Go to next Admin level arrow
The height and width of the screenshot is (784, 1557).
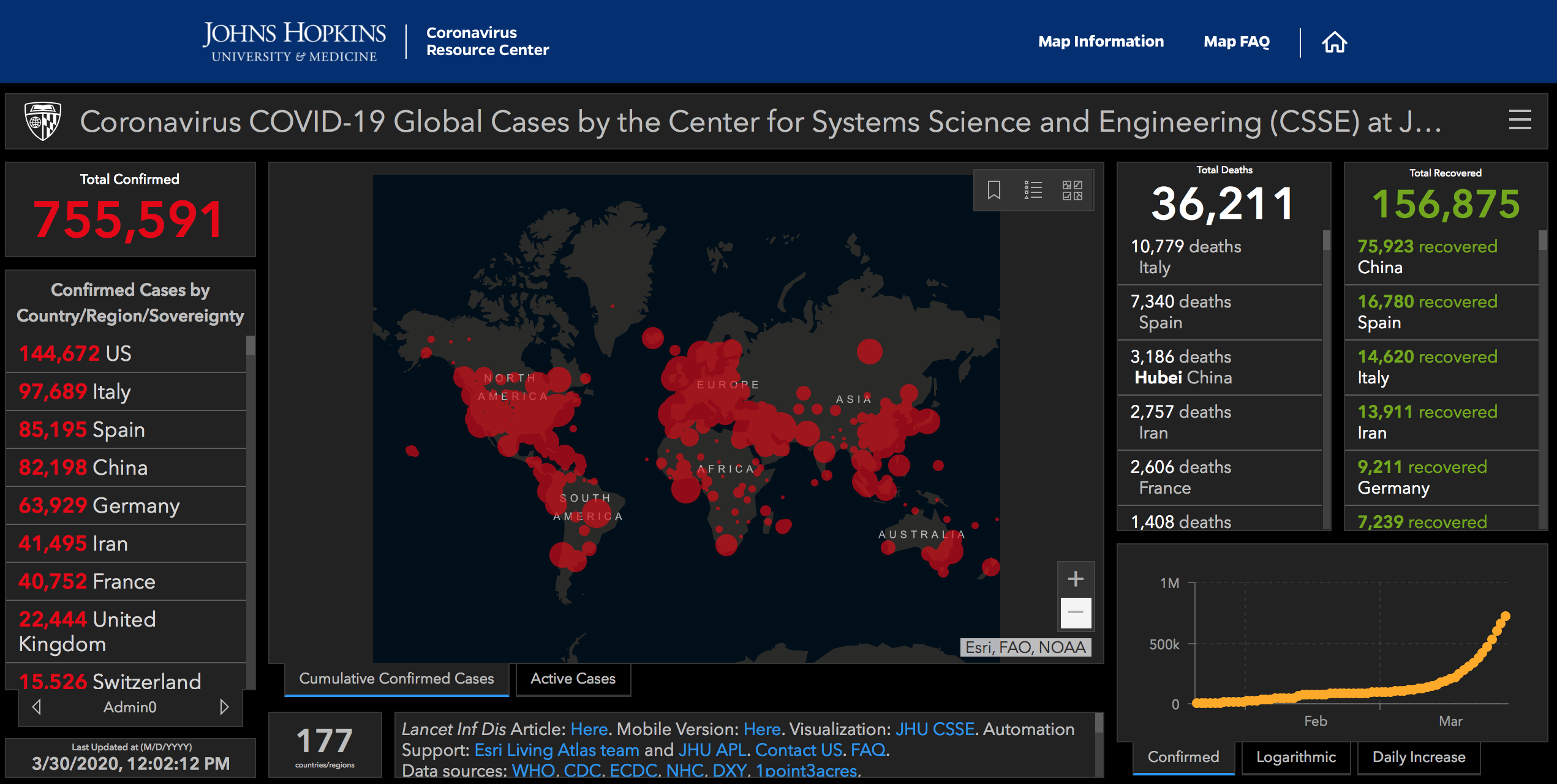click(224, 707)
